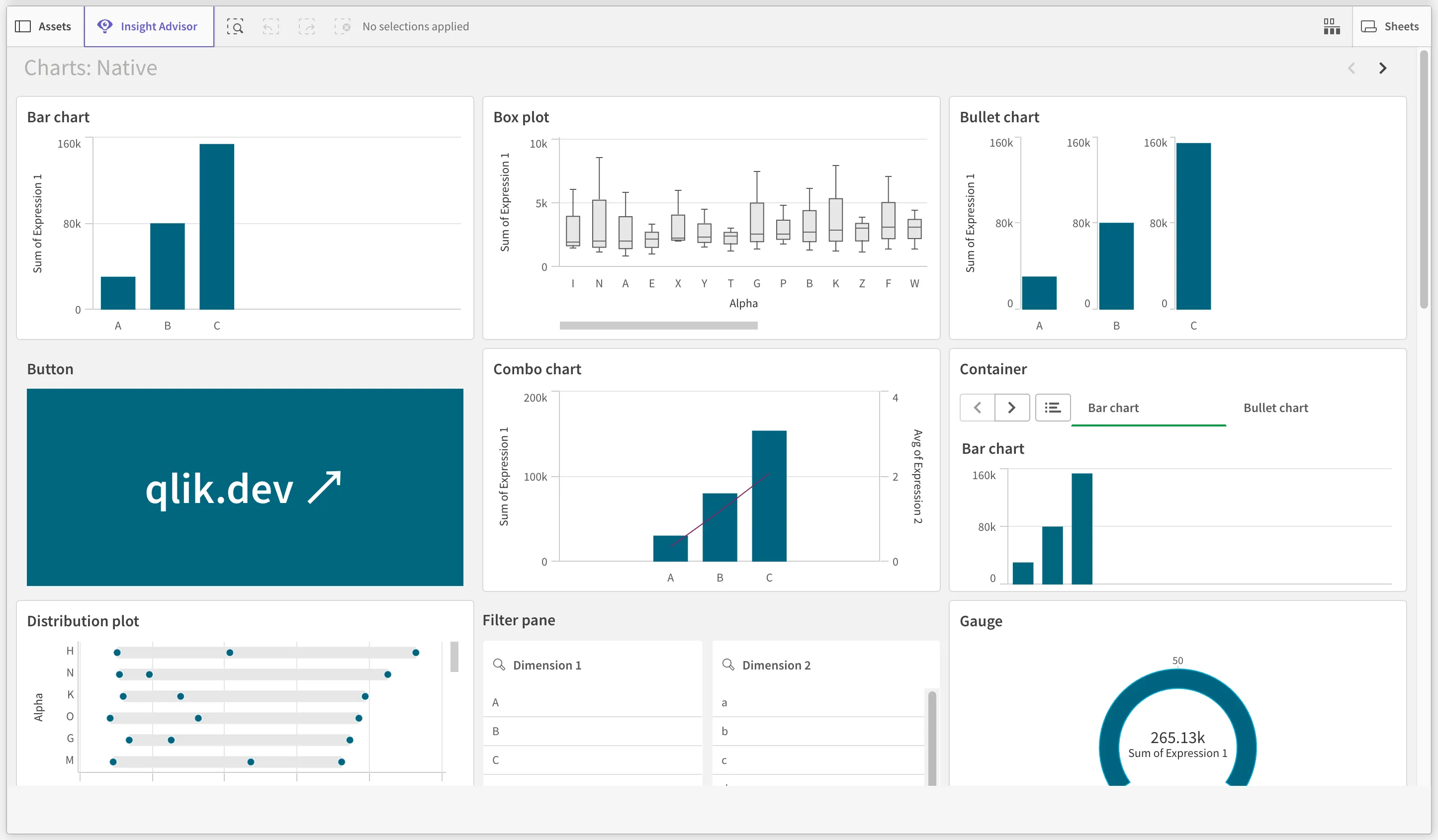Clear all selections
Image resolution: width=1438 pixels, height=840 pixels.
pyautogui.click(x=343, y=26)
